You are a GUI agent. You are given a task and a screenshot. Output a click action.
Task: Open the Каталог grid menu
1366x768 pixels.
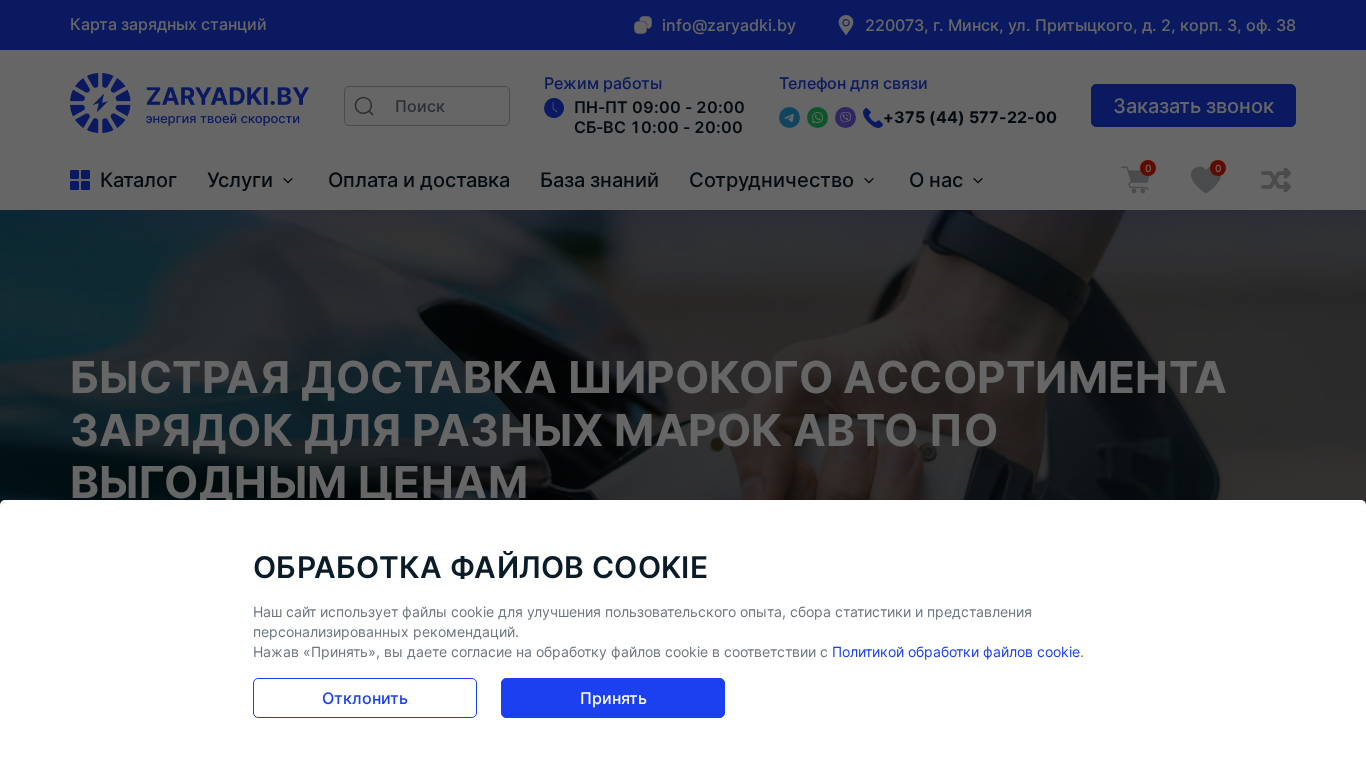tap(123, 180)
